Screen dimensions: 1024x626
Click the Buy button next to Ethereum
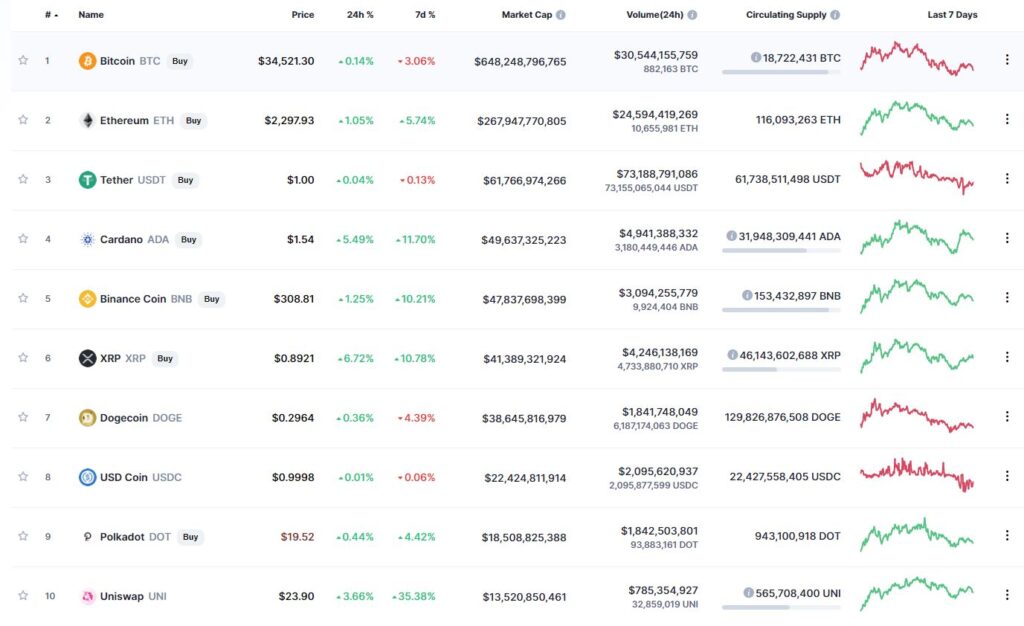193,120
